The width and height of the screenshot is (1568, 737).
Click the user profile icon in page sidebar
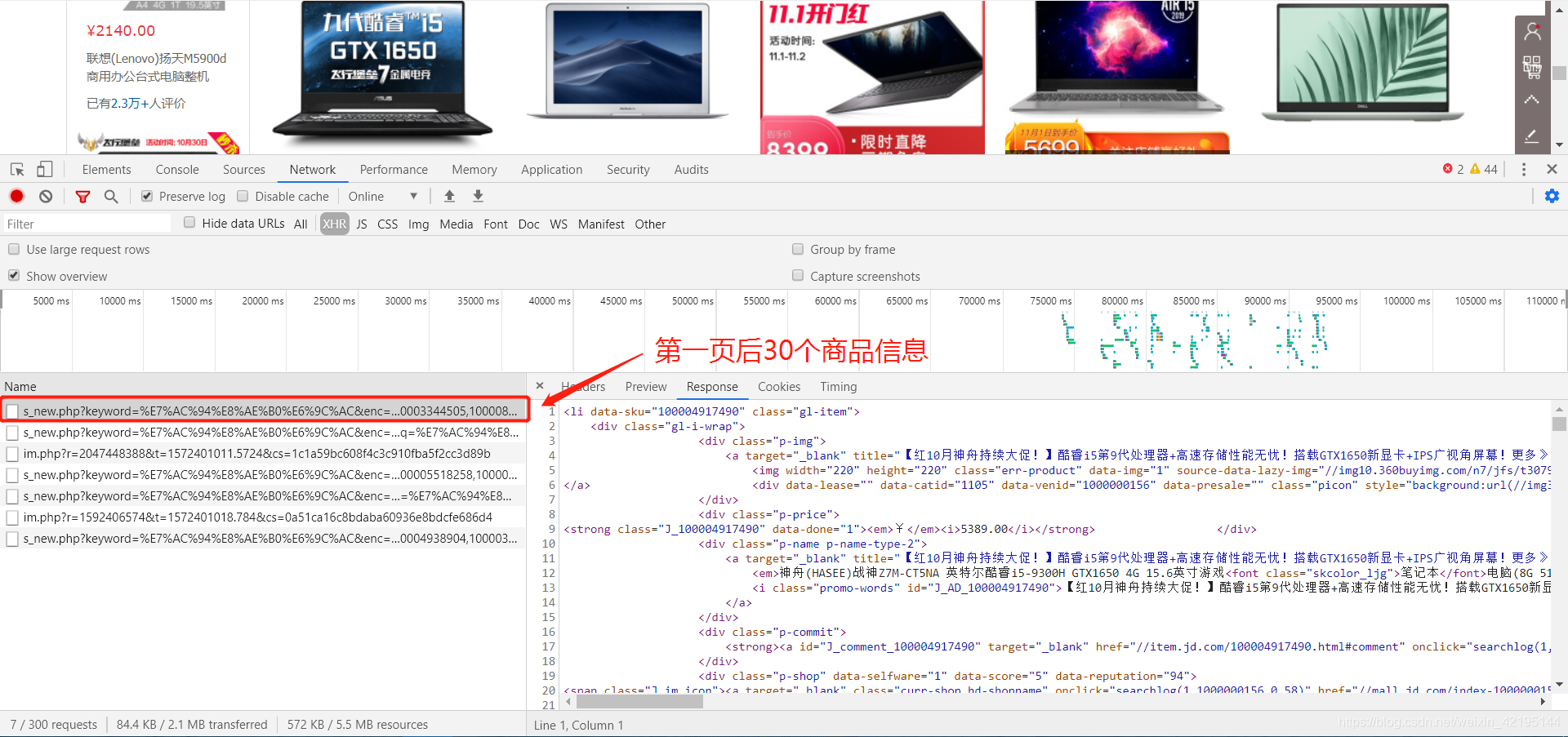[x=1532, y=31]
